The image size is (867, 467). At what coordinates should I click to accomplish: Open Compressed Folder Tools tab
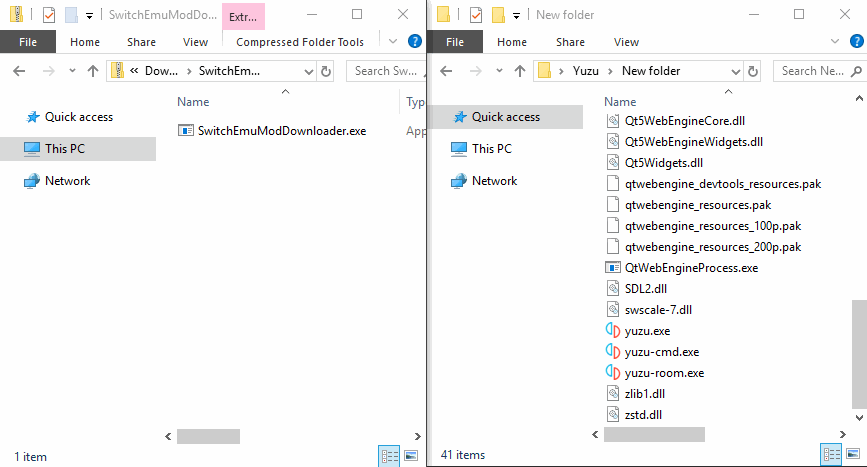pyautogui.click(x=300, y=42)
